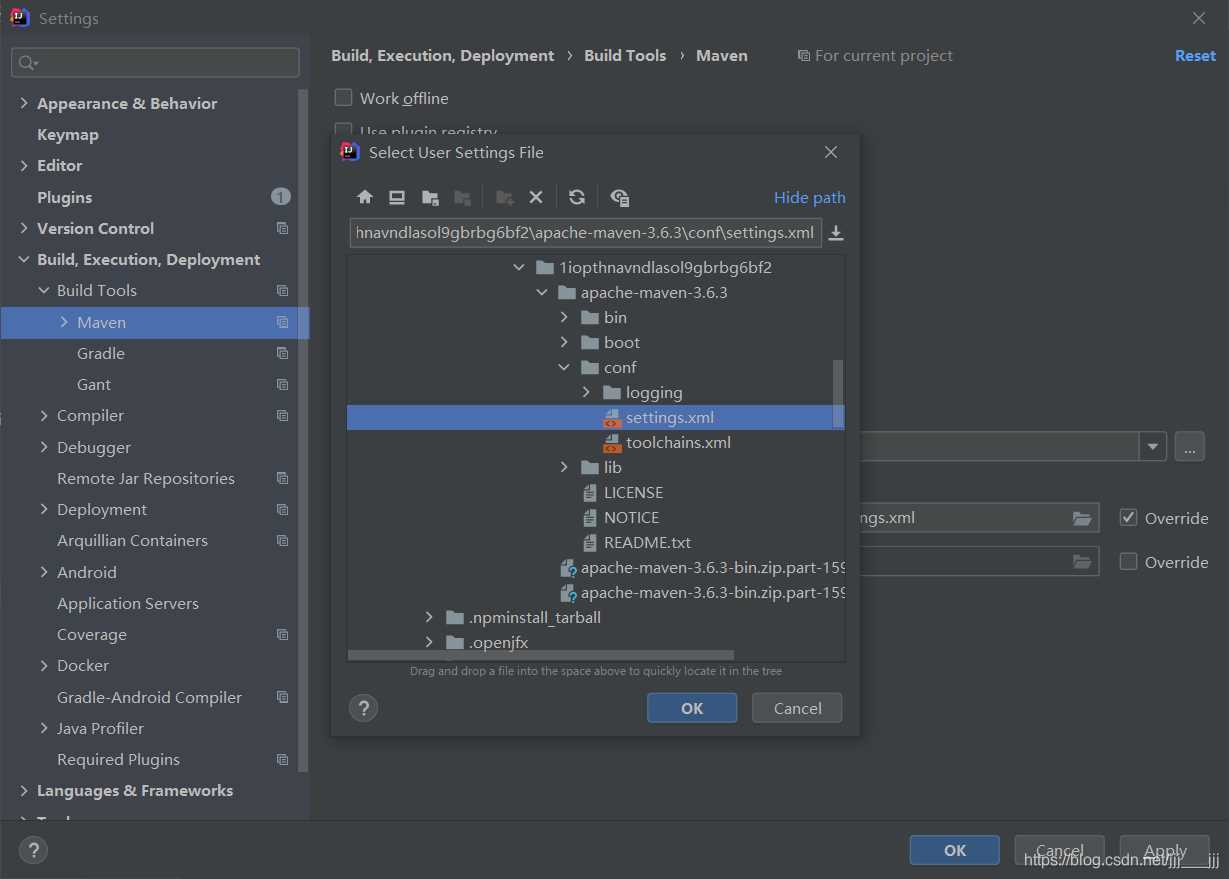Image resolution: width=1229 pixels, height=879 pixels.
Task: Click folder browse icon for user settings file
Action: pos(1082,518)
